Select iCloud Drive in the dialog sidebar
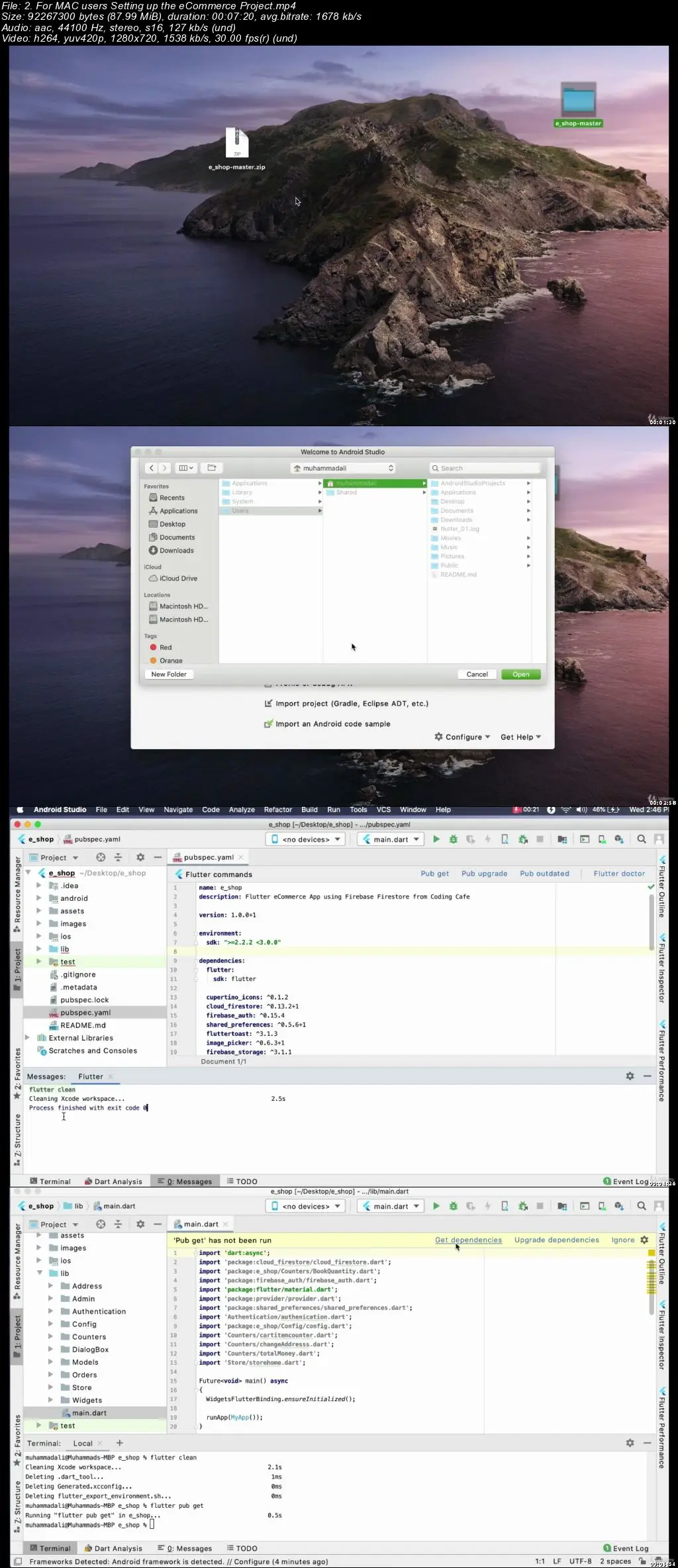678x1568 pixels. coord(173,578)
